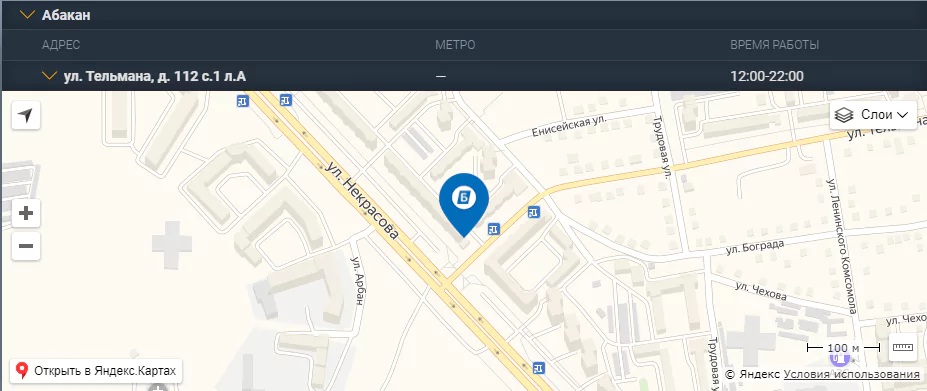Click the АДРЕС column header

61,45
